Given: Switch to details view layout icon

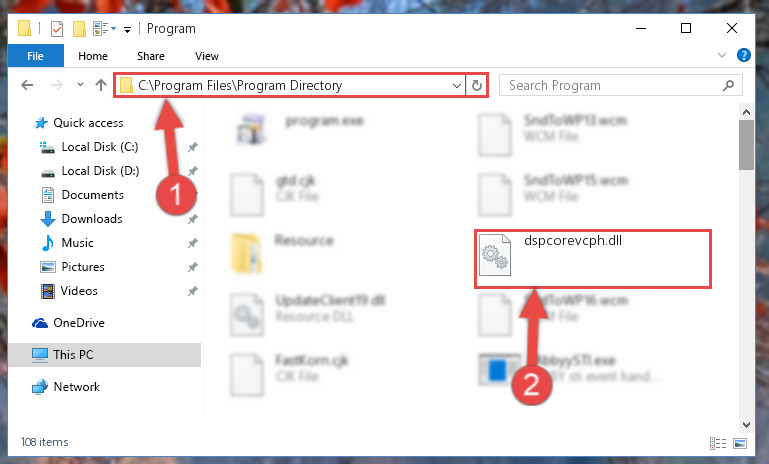Looking at the screenshot, I should coord(718,443).
